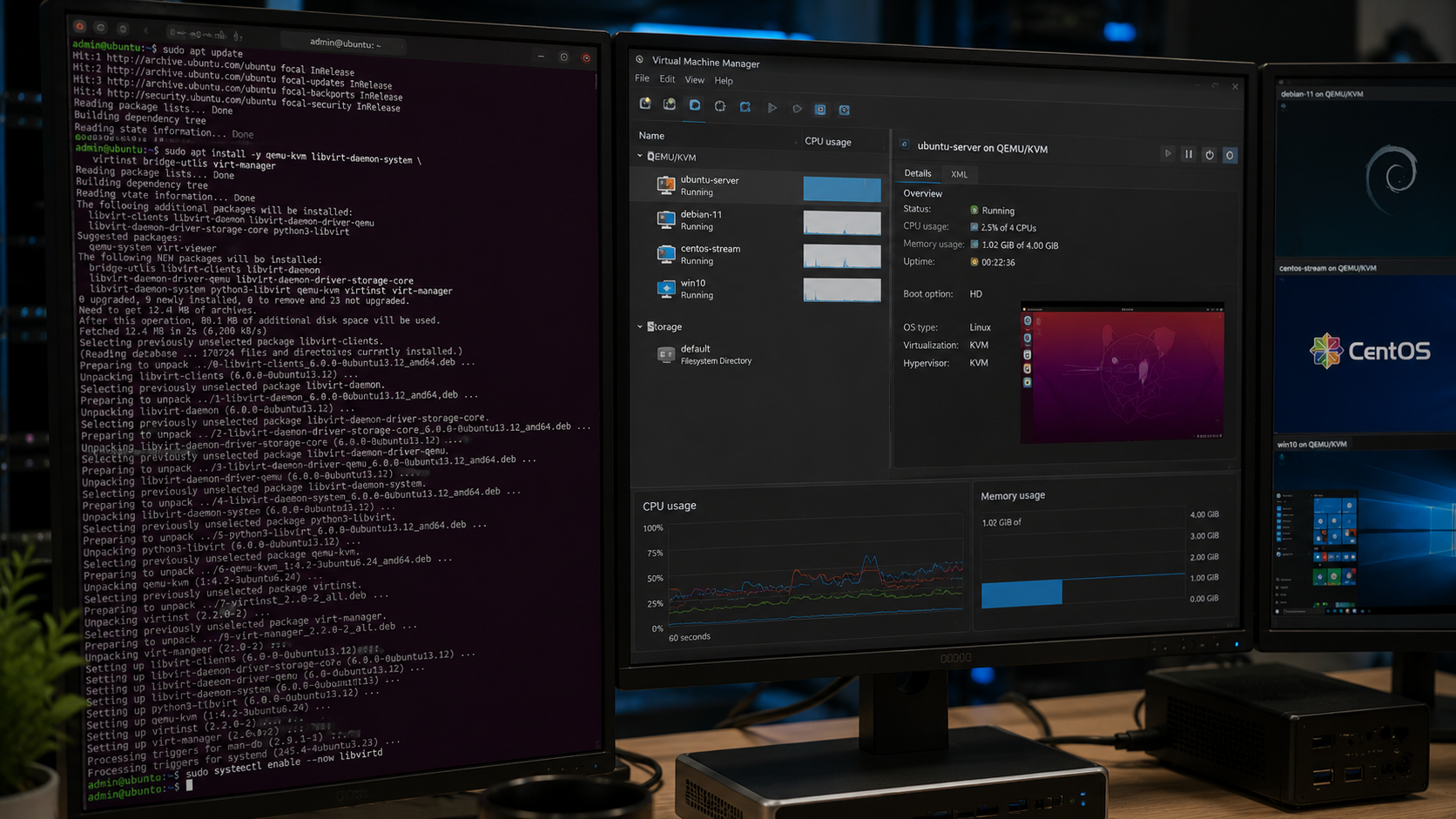Click the Name column header
Image resolution: width=1456 pixels, height=819 pixels.
click(x=651, y=136)
